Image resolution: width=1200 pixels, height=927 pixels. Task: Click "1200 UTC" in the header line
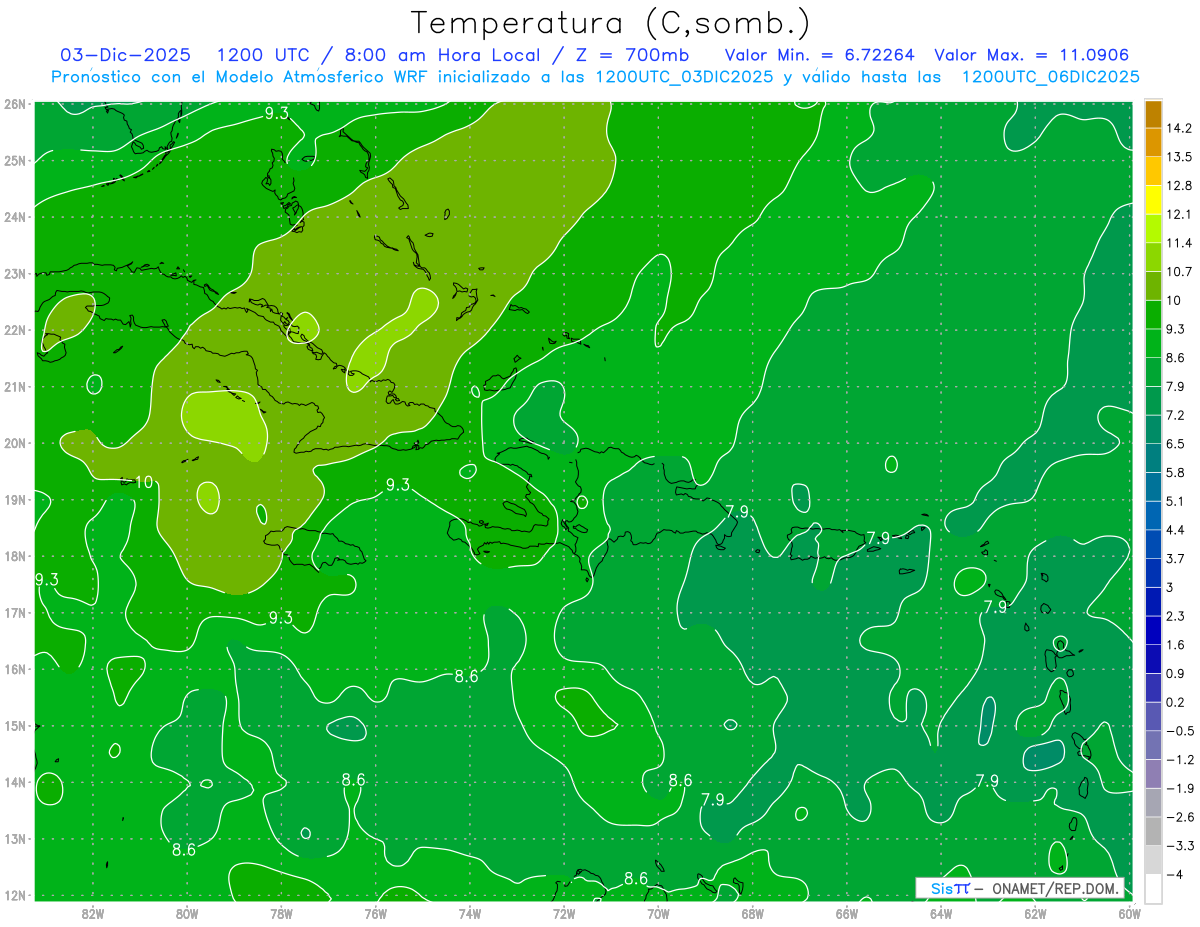point(263,55)
